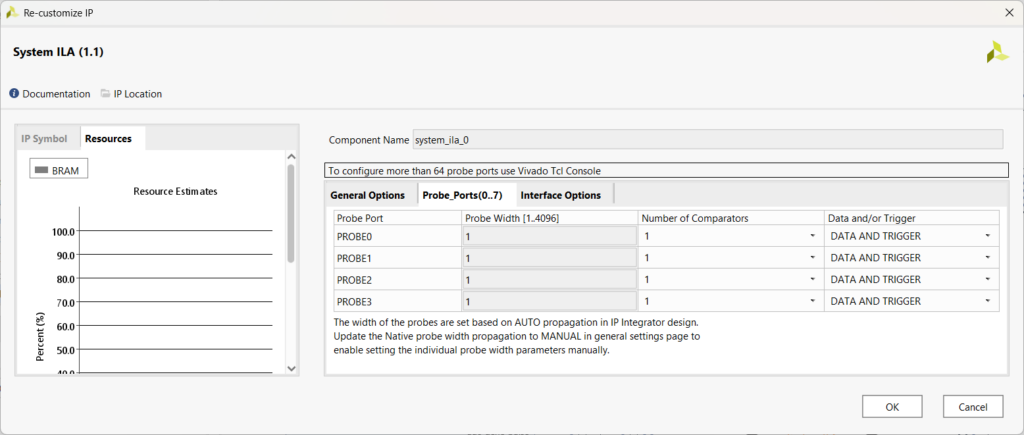Open PROBE3 Data and/or Trigger dropdown

coord(910,301)
